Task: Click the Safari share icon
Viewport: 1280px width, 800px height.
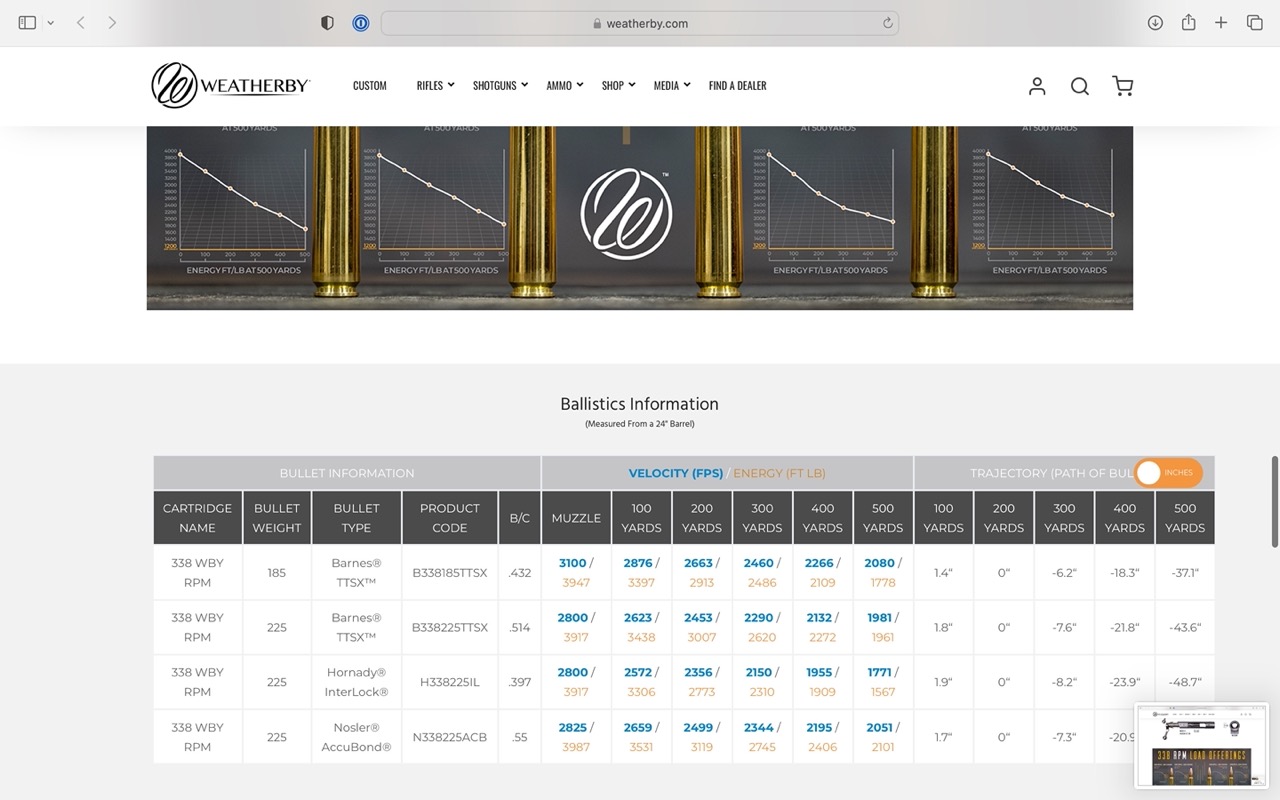Action: (x=1188, y=23)
